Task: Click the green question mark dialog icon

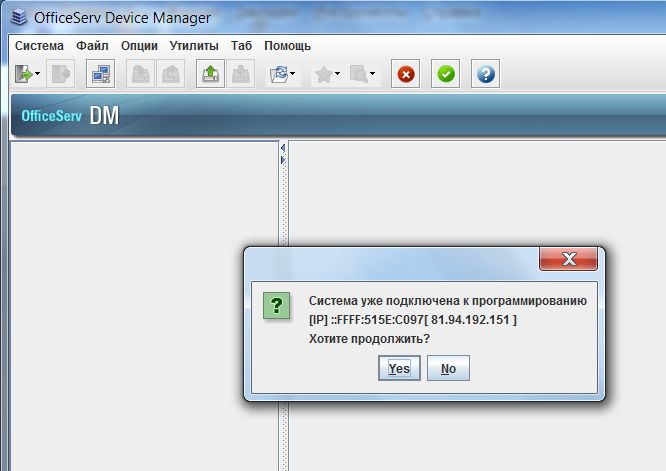Action: [x=277, y=305]
